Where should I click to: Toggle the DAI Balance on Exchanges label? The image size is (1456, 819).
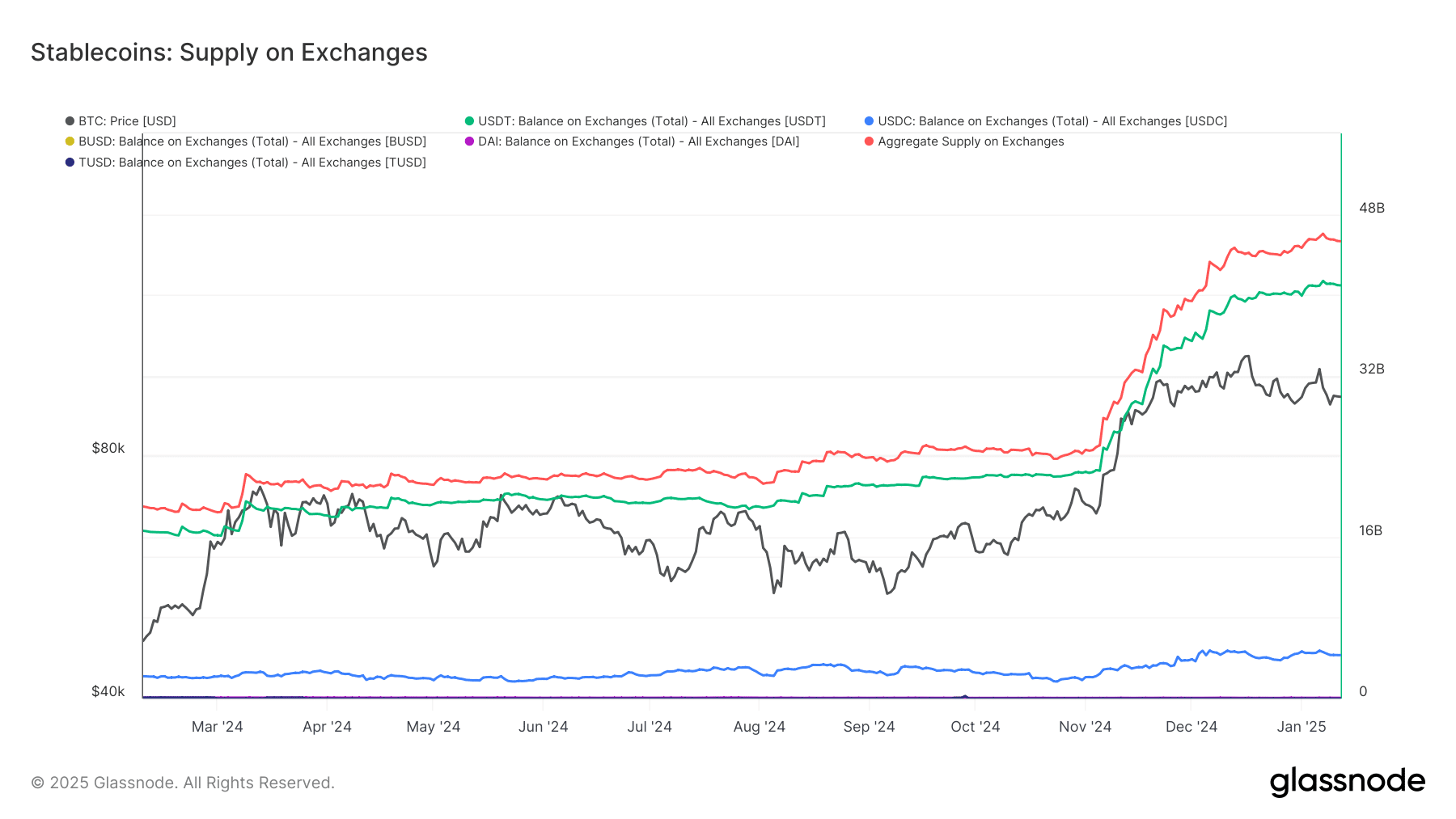point(639,141)
